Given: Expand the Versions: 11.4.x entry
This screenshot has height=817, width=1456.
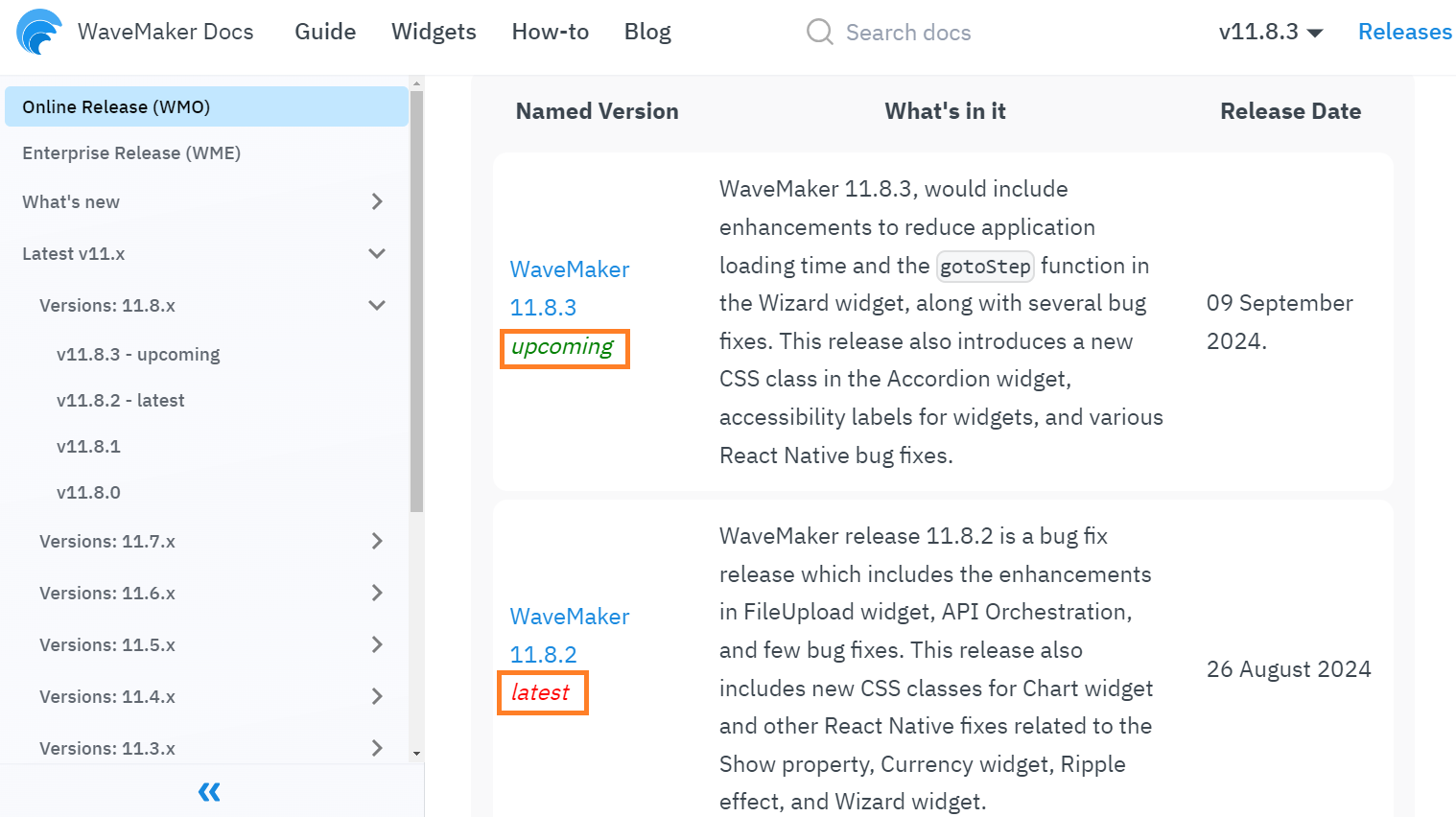Looking at the screenshot, I should [377, 696].
